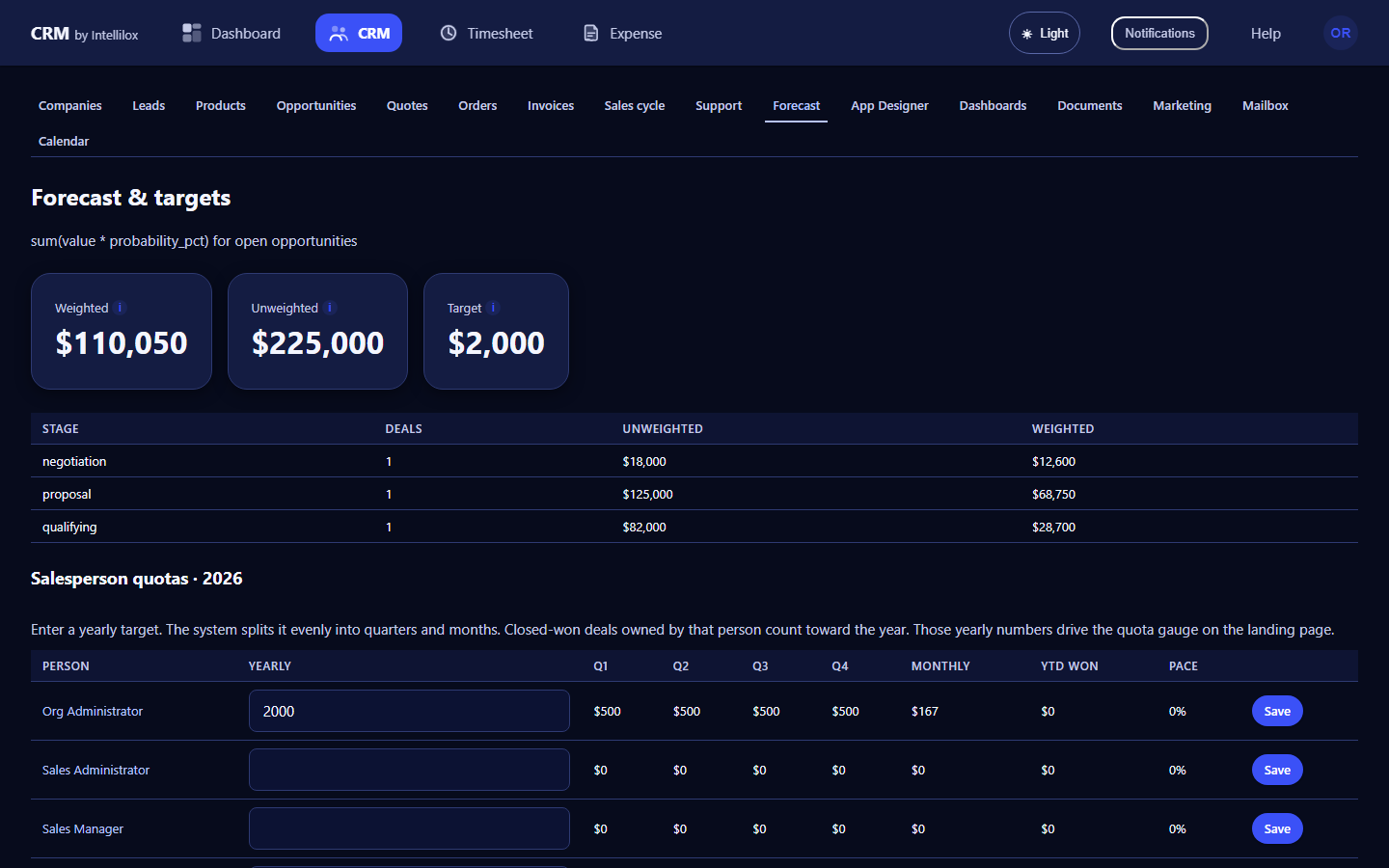Open the OR user avatar
Screen dimensions: 1389x868
tap(1341, 33)
